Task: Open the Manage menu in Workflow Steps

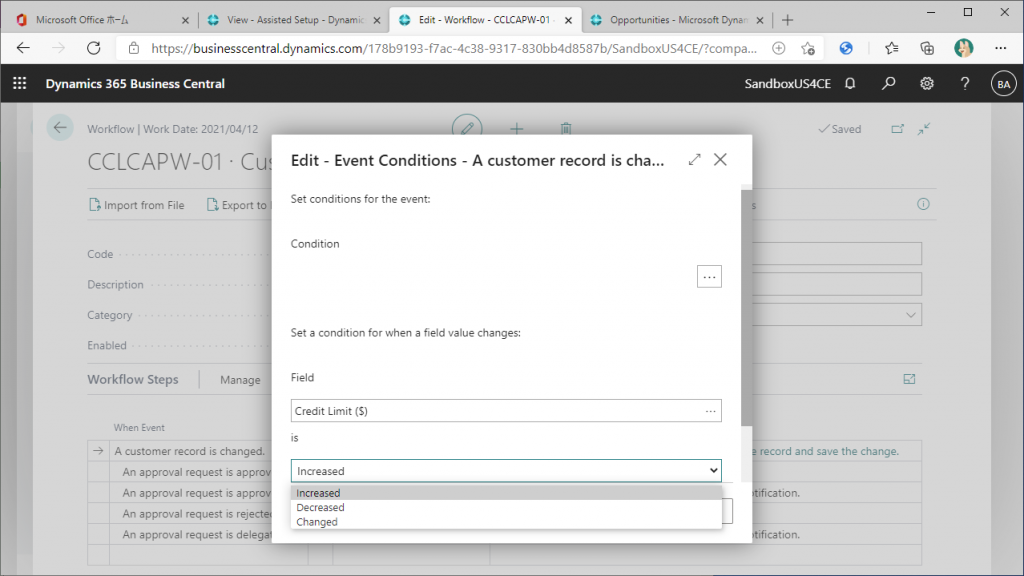Action: [x=240, y=380]
